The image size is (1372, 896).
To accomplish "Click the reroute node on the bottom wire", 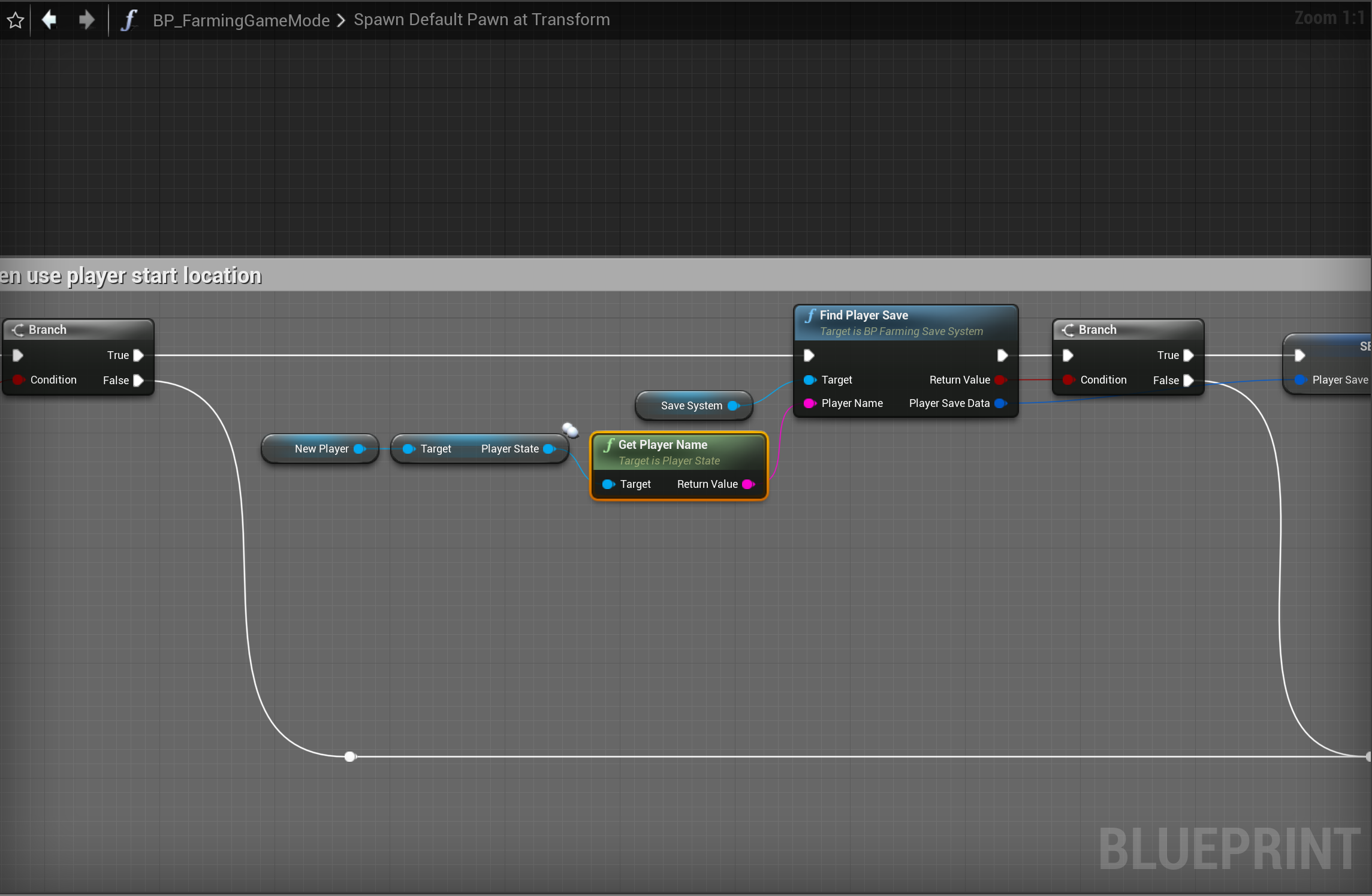I will click(x=350, y=757).
